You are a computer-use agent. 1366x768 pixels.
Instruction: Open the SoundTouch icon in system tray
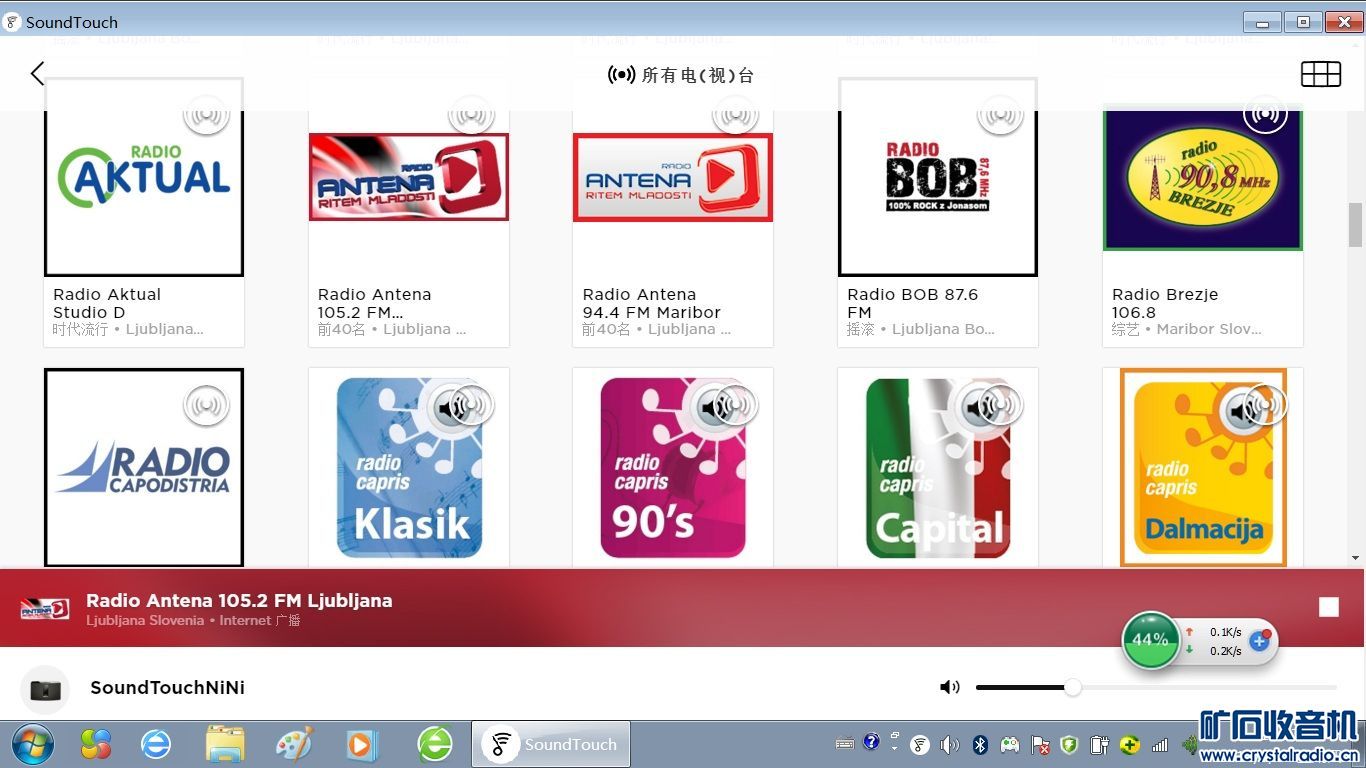(x=919, y=744)
